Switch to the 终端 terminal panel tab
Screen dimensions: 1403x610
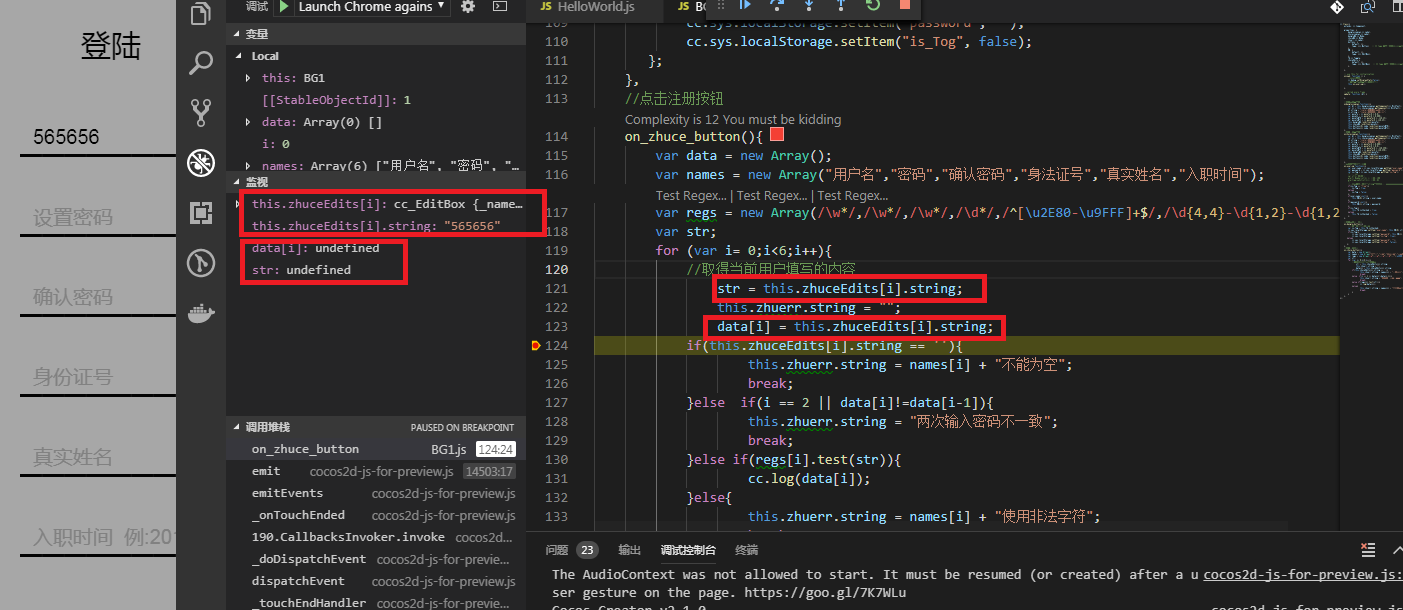click(x=746, y=550)
